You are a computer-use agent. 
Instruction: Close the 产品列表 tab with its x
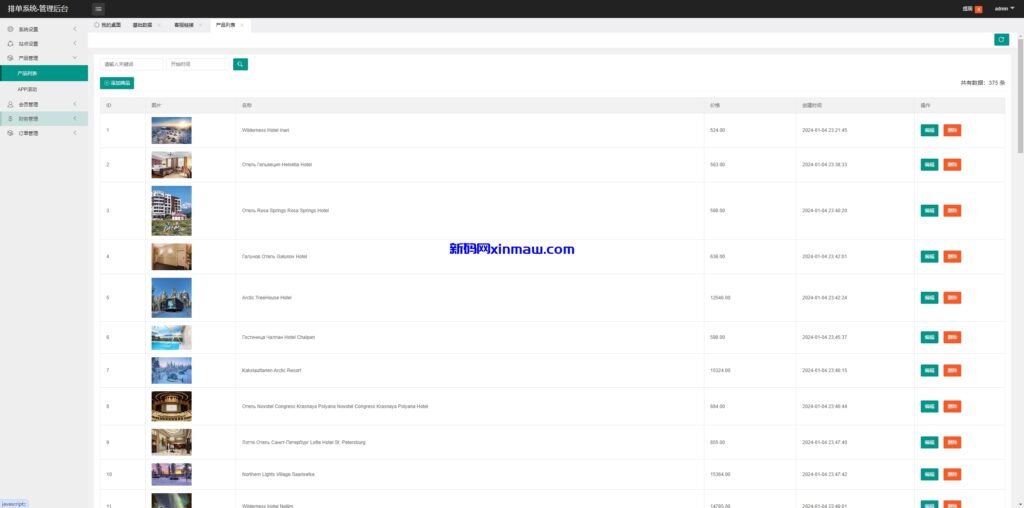point(241,24)
